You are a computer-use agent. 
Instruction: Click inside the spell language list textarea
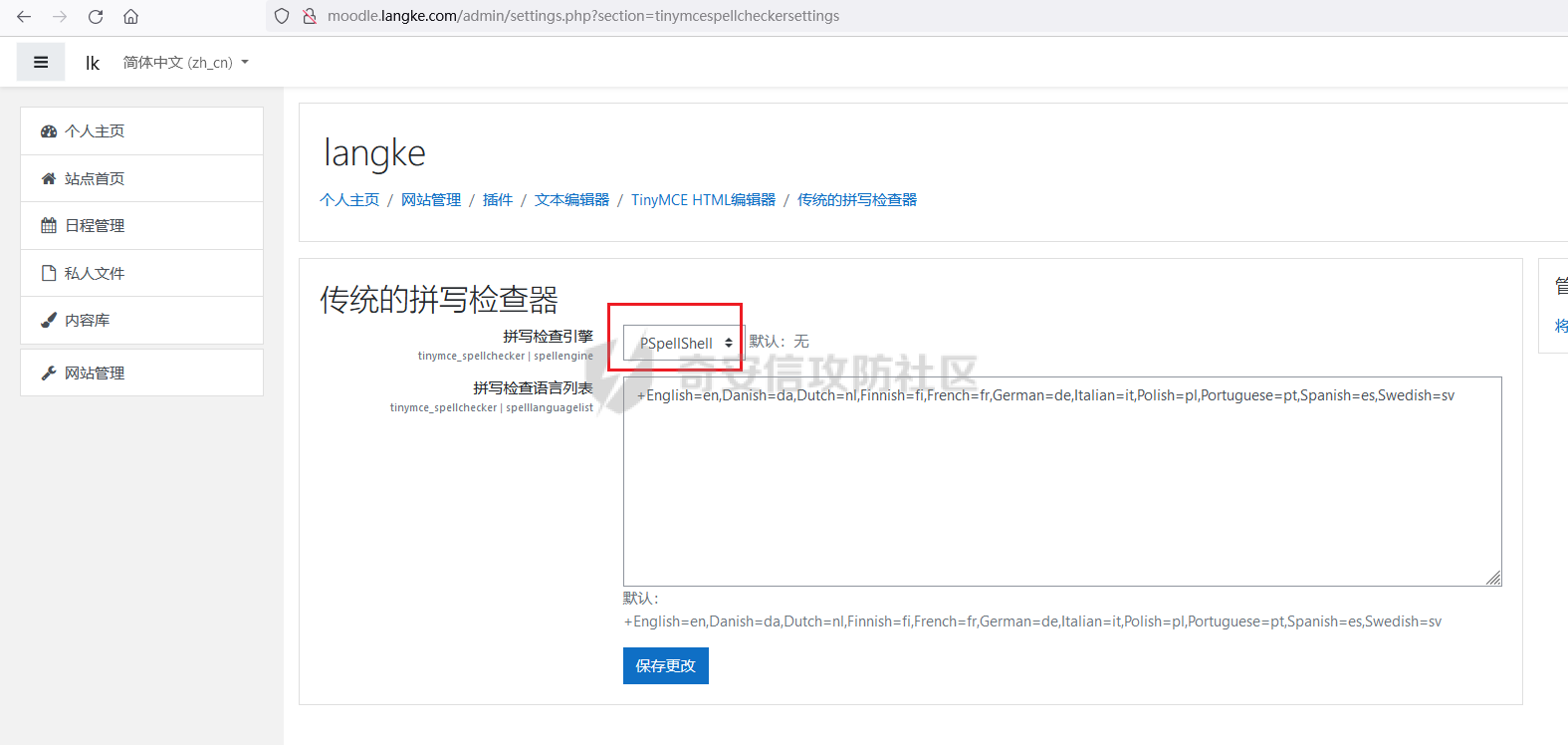coord(1061,488)
